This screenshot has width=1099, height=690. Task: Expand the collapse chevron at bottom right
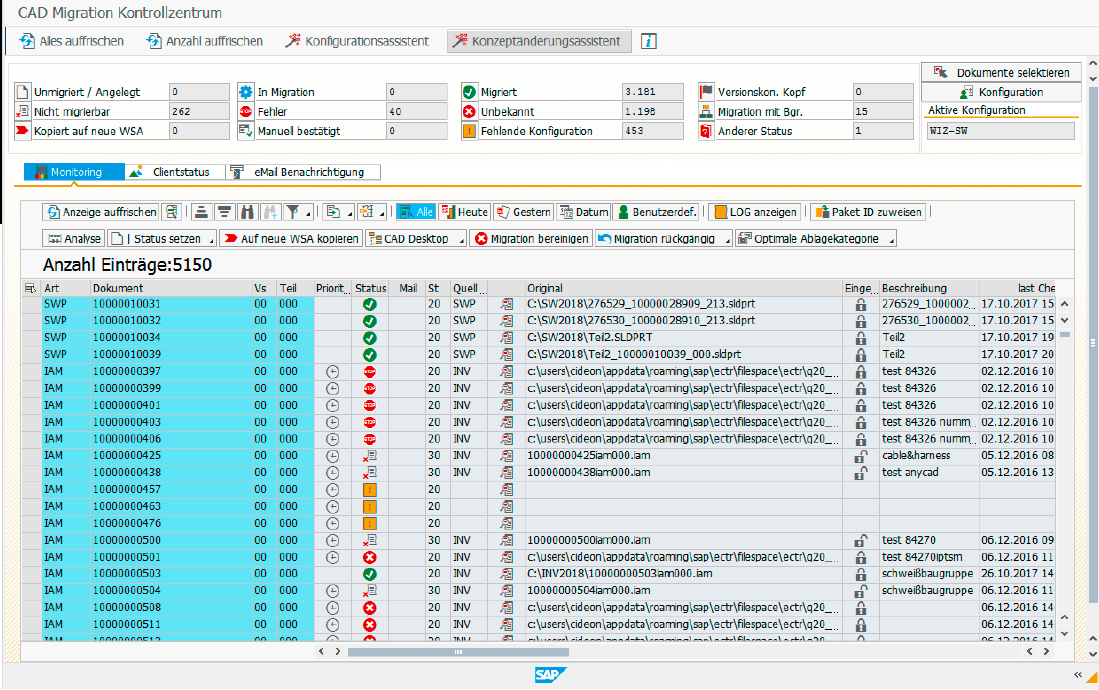click(1077, 675)
